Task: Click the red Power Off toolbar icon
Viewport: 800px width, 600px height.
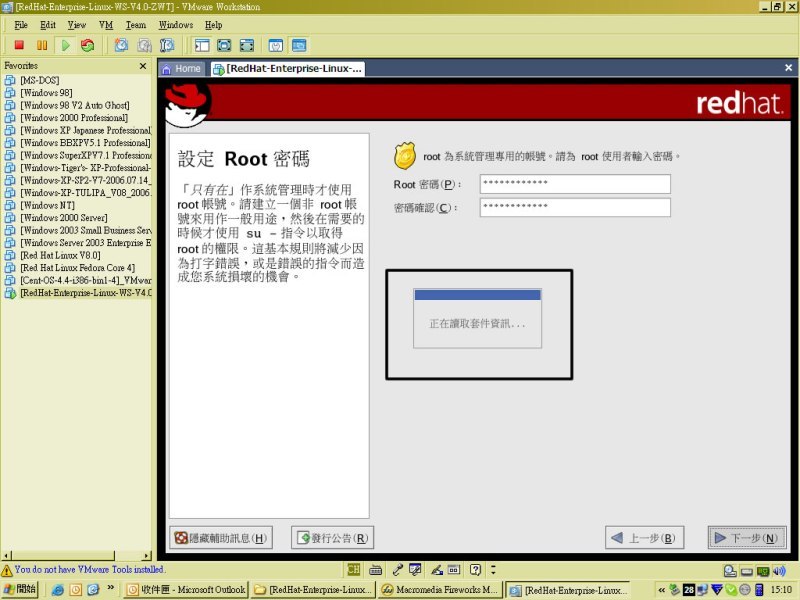Action: tap(19, 45)
